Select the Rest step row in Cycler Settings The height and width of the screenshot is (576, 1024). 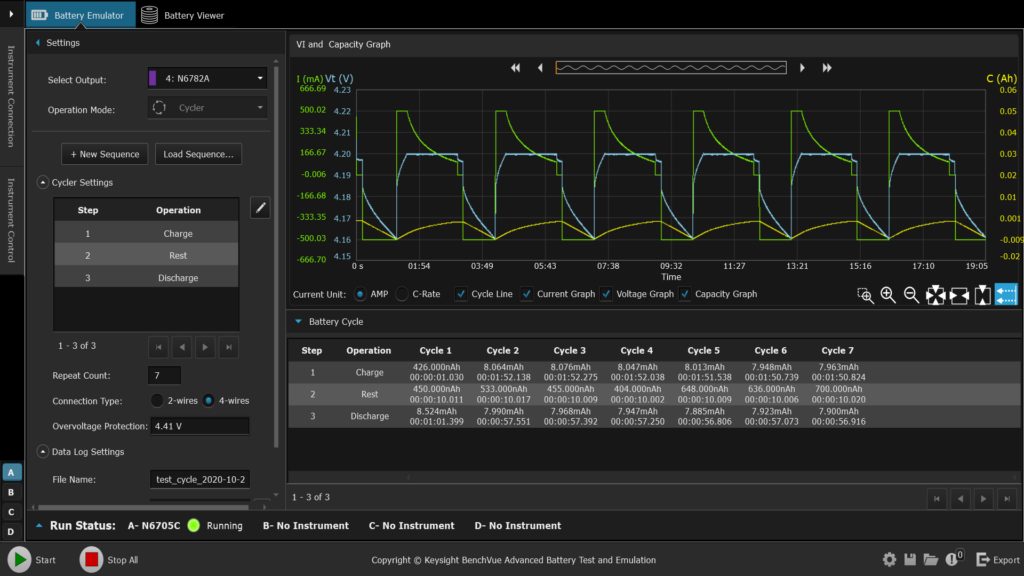click(x=146, y=255)
